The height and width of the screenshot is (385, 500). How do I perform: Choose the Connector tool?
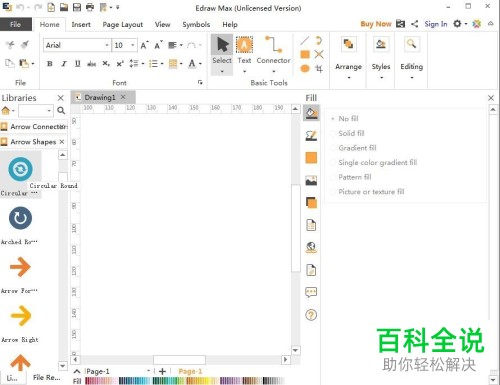pyautogui.click(x=273, y=54)
